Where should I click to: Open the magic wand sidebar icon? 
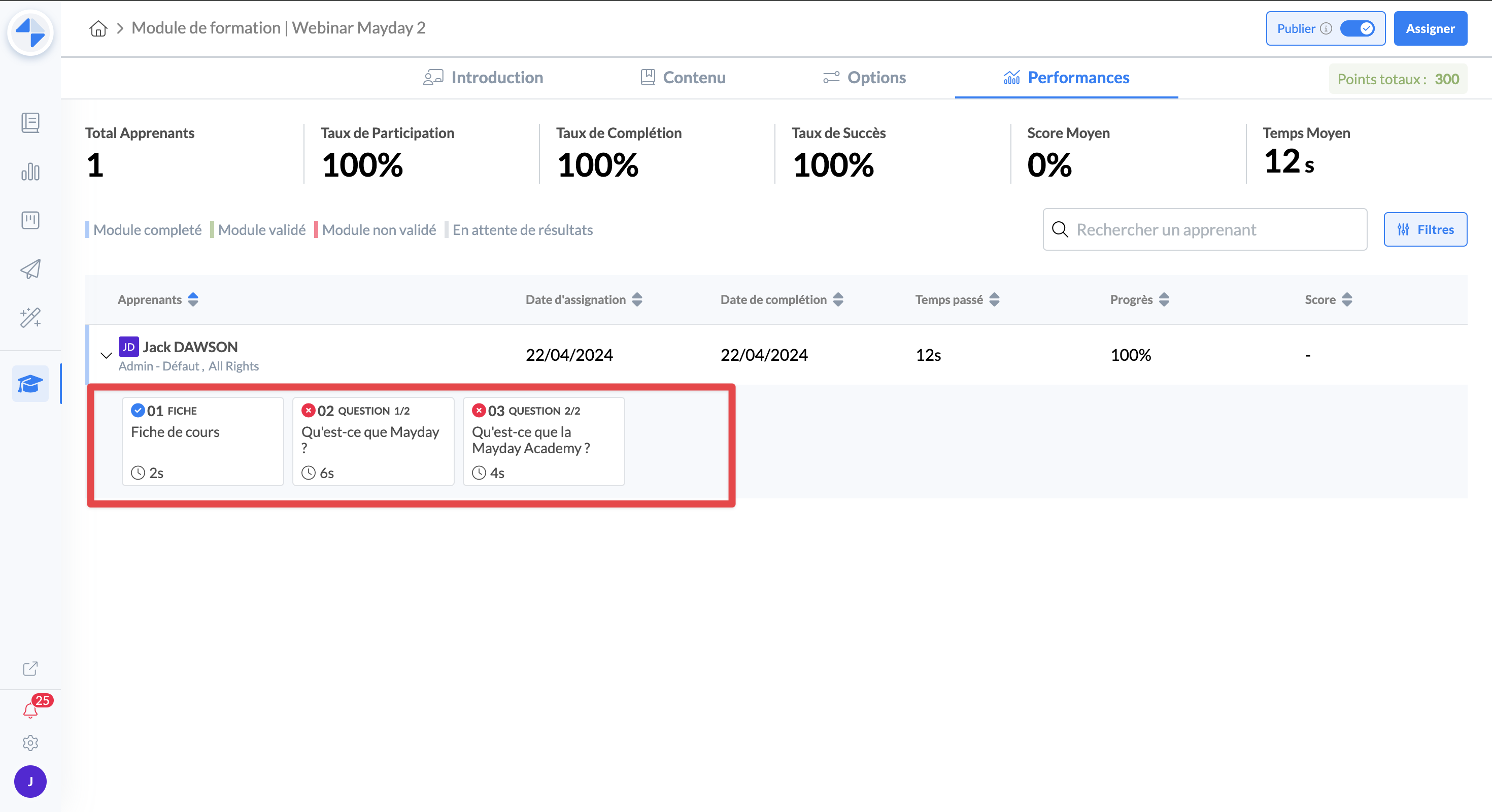tap(30, 317)
